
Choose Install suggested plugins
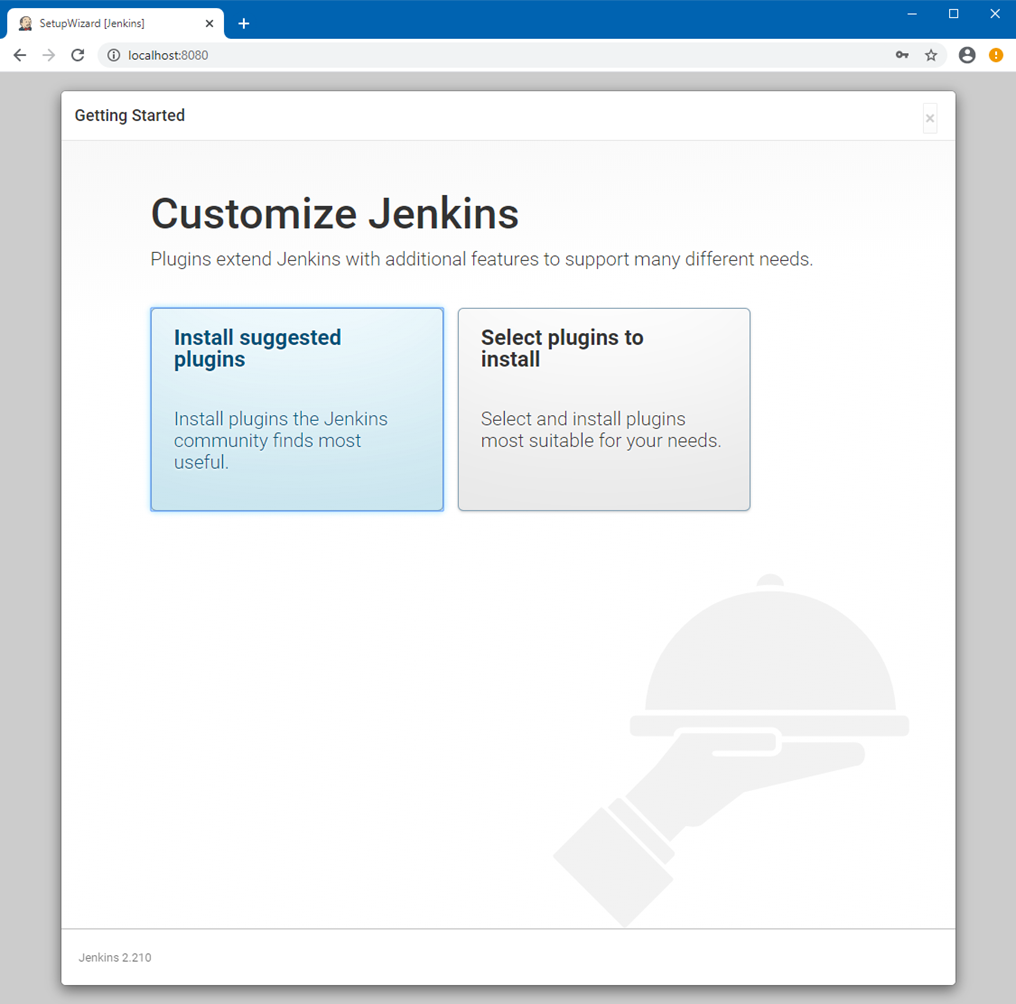[x=297, y=409]
